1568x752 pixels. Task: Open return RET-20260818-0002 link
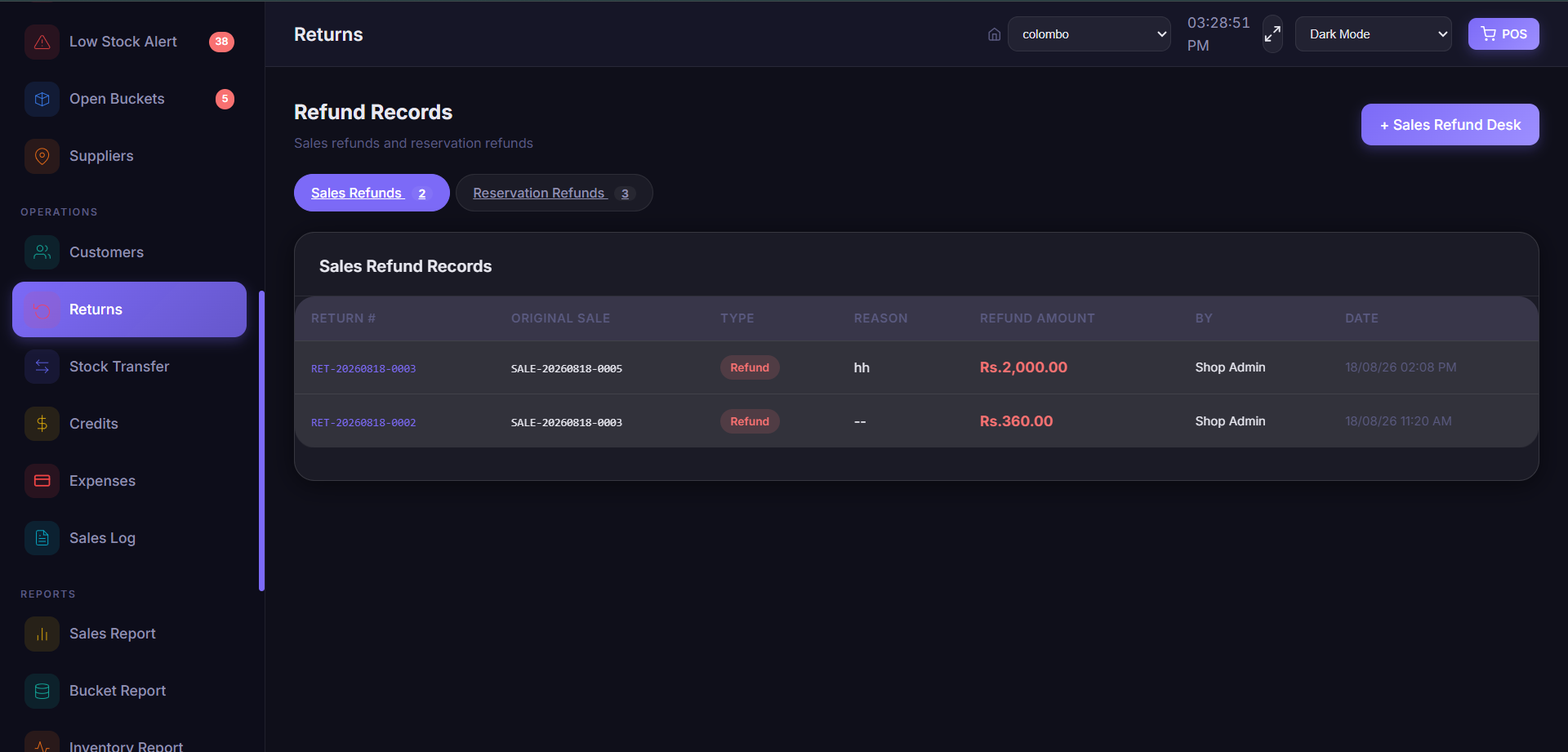[363, 423]
